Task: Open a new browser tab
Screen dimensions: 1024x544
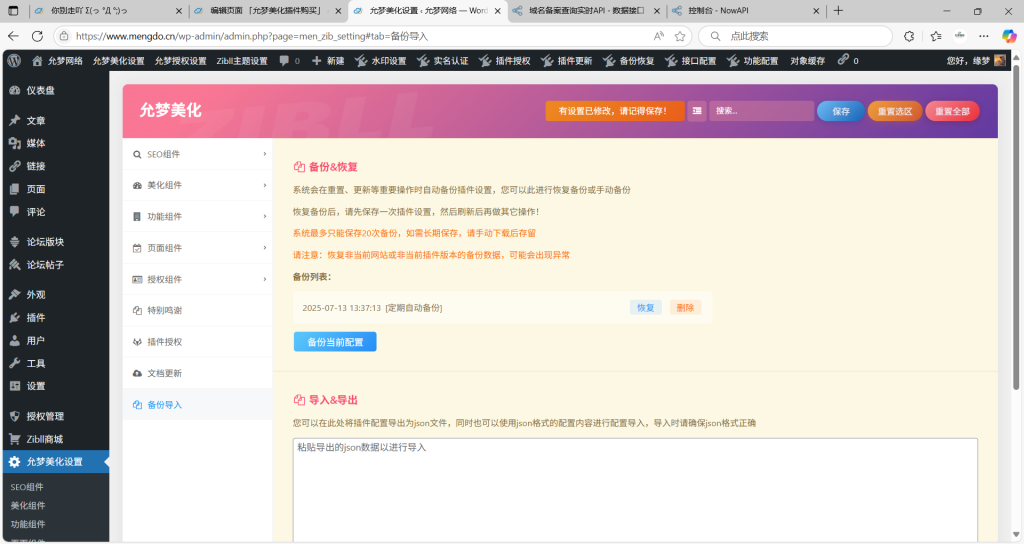Action: pos(839,10)
